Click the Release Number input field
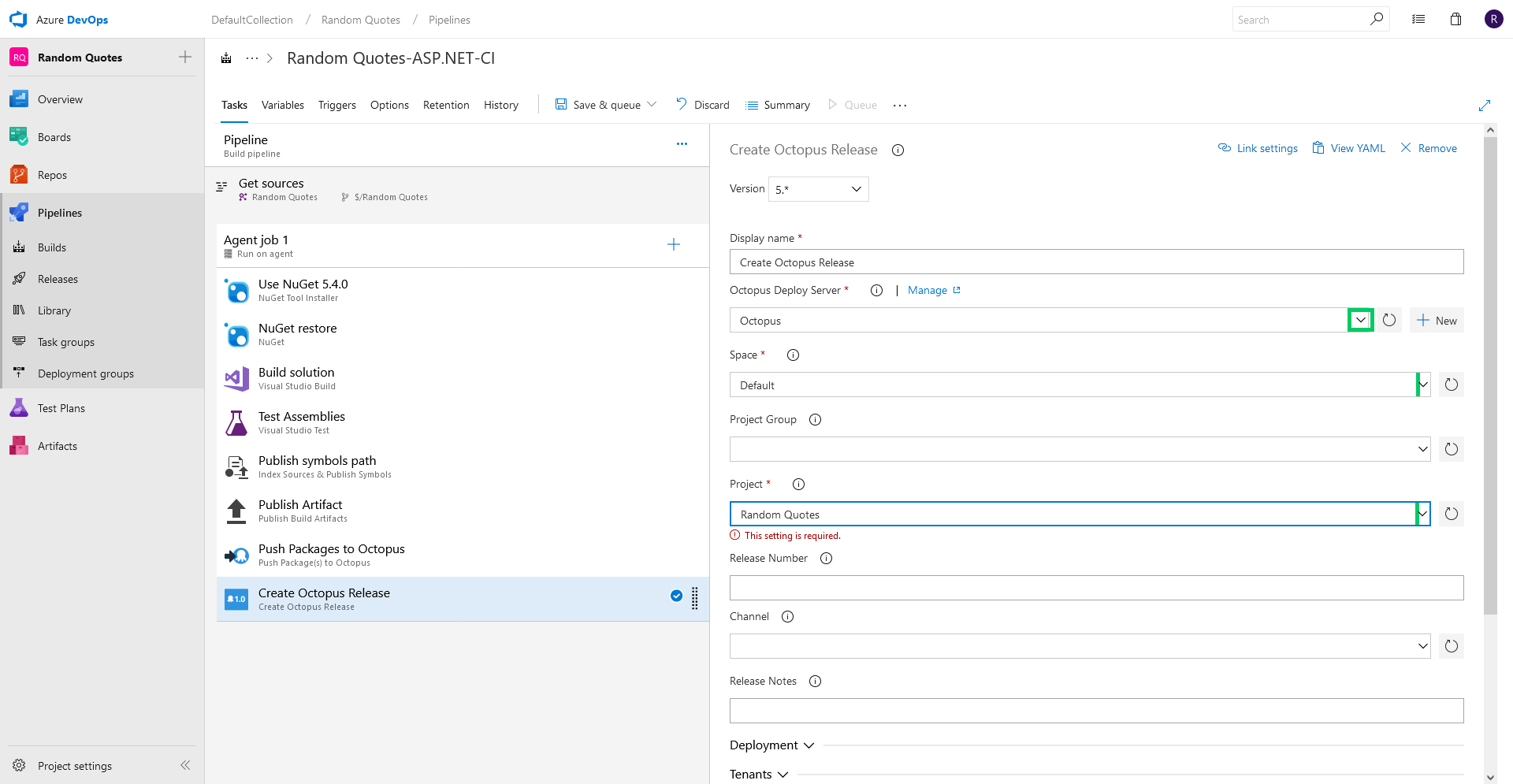Screen dimensions: 1513x784 [1096, 588]
